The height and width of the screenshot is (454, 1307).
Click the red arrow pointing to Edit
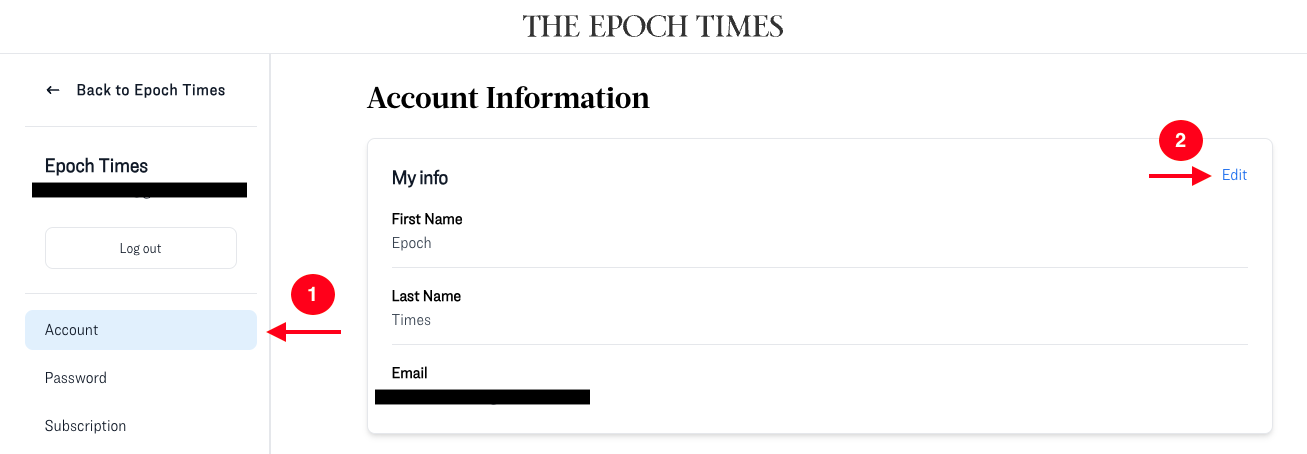pyautogui.click(x=1180, y=176)
